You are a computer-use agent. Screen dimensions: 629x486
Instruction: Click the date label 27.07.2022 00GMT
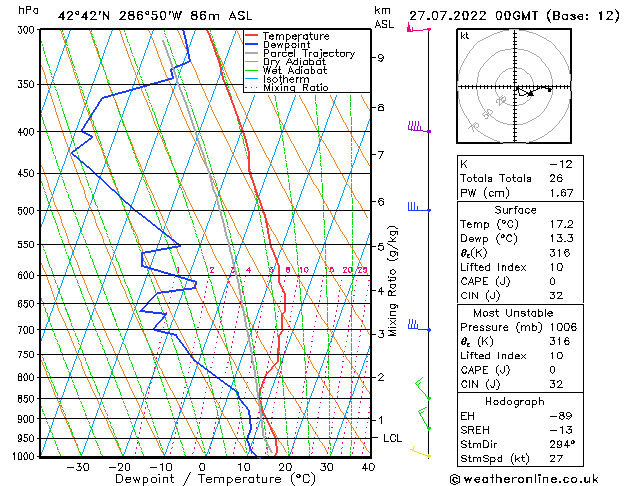473,16
